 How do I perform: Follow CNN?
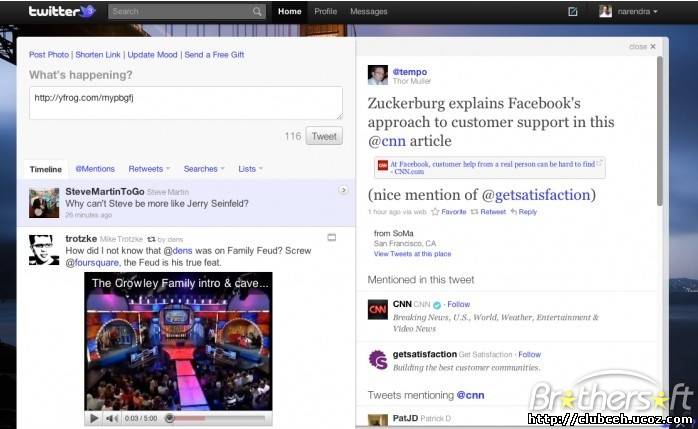[459, 304]
